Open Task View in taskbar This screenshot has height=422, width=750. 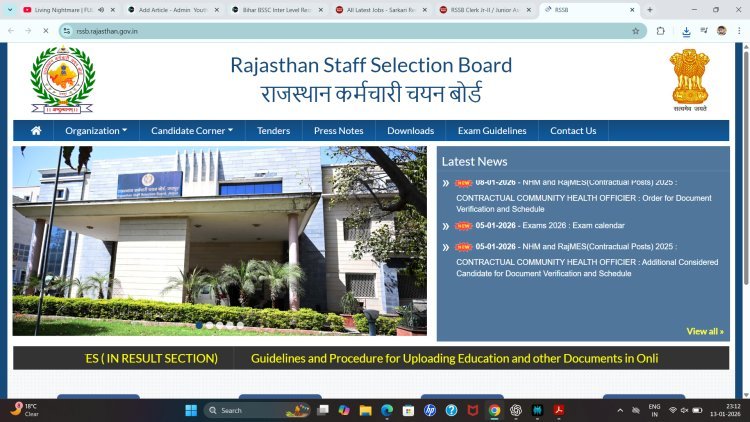323,411
